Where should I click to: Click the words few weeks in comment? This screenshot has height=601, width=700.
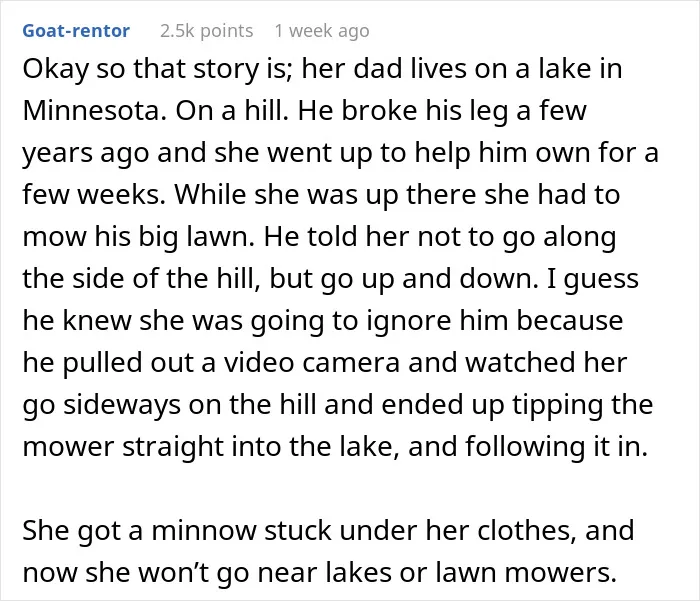[x=93, y=194]
